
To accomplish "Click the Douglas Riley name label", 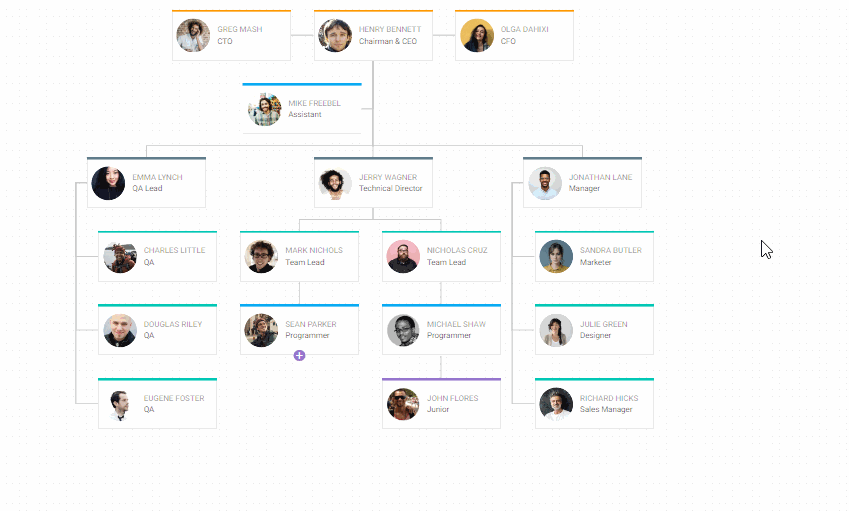I will pos(172,324).
